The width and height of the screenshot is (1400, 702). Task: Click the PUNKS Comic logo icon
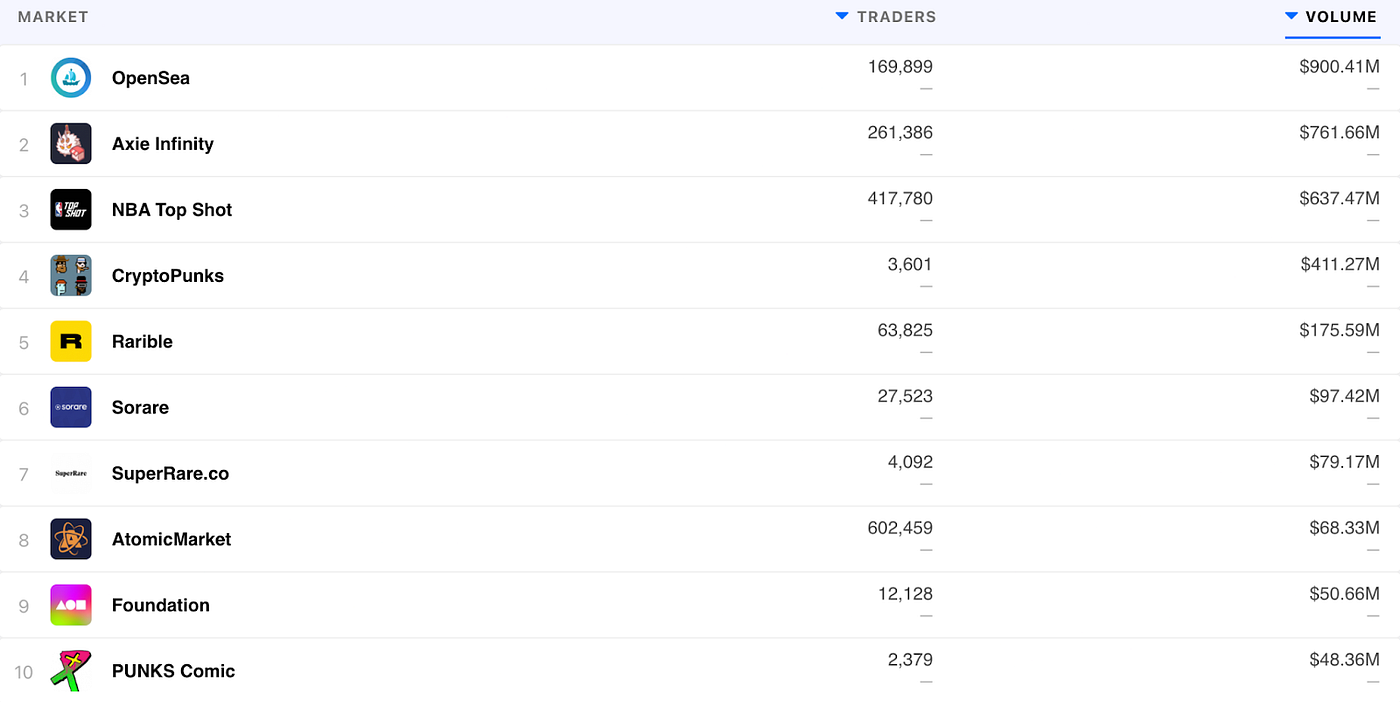[x=71, y=671]
